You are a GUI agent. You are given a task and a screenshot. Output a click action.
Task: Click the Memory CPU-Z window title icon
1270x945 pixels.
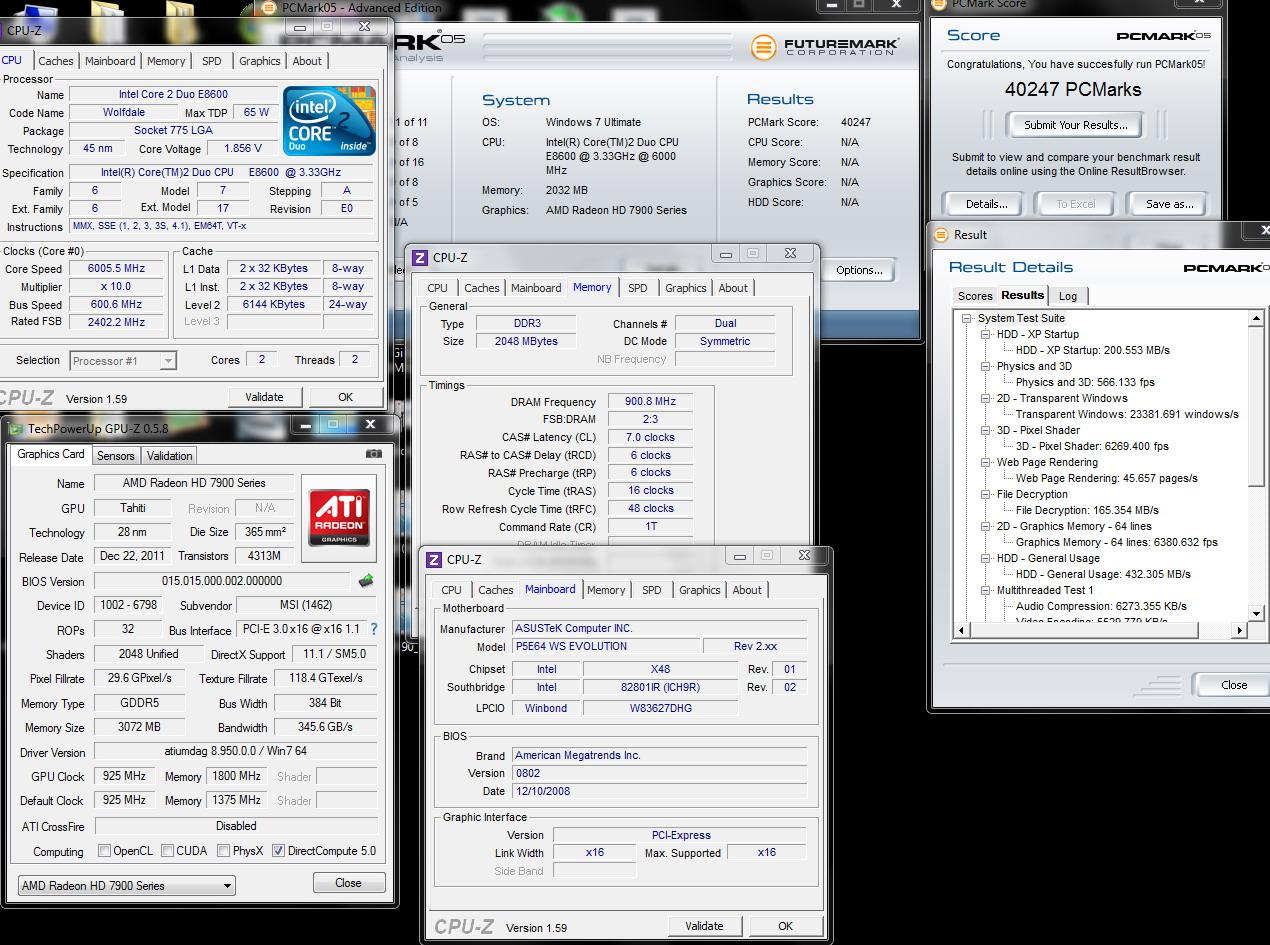click(421, 258)
